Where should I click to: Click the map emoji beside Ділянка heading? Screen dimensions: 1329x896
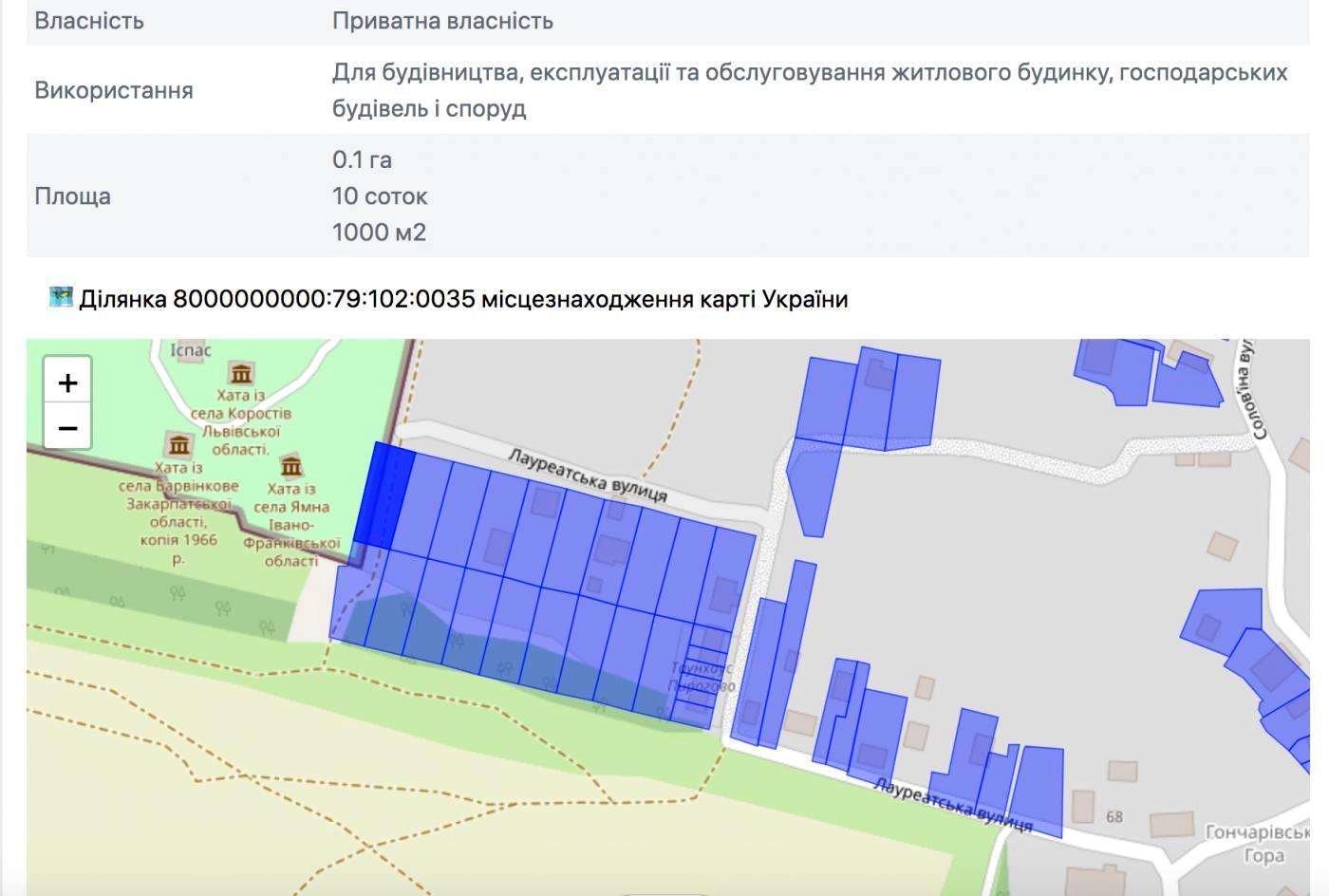click(x=61, y=298)
